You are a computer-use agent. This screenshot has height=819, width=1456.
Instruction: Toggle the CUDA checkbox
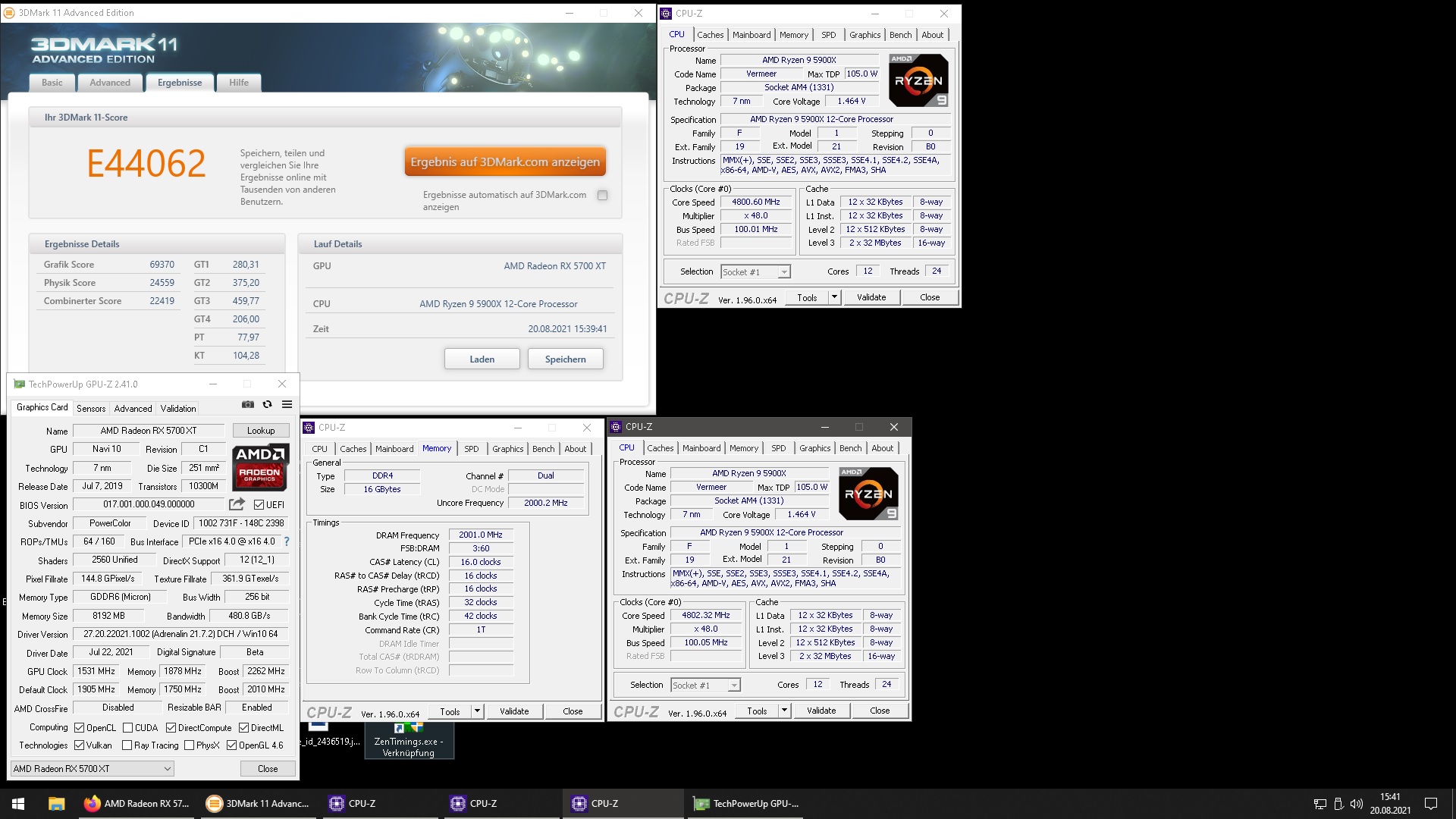coord(127,727)
